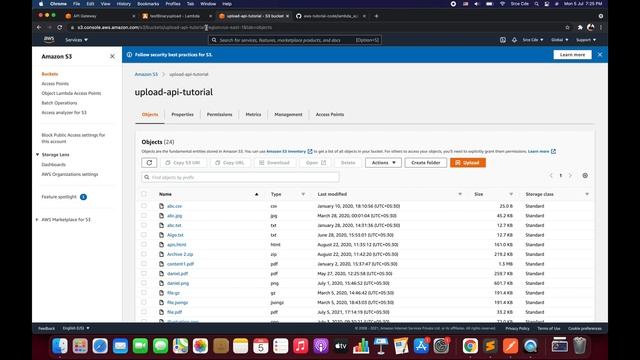Open Type column filter arrow
640x360 pixels.
[x=303, y=194]
